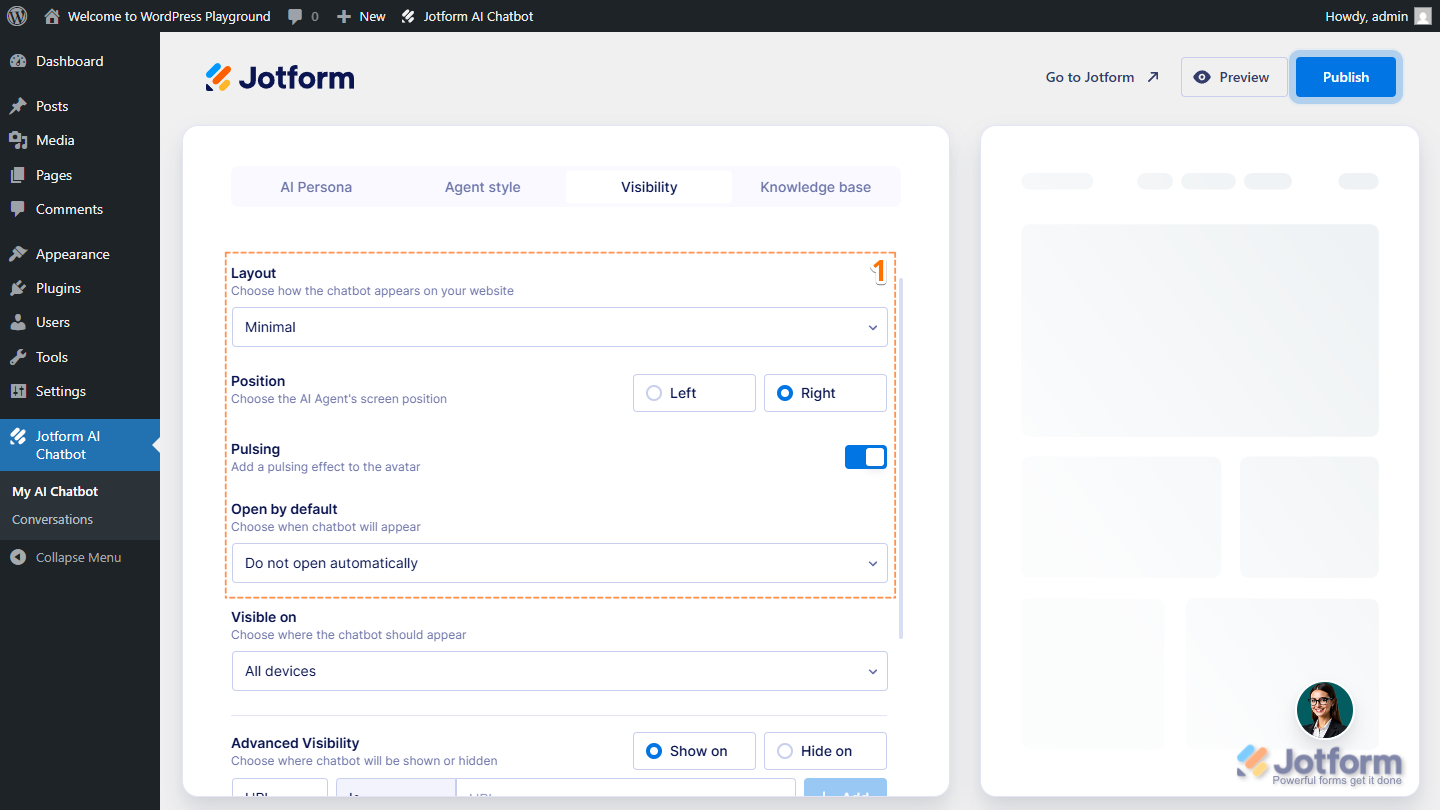Open the Open by default dropdown
The image size is (1440, 810).
click(560, 563)
